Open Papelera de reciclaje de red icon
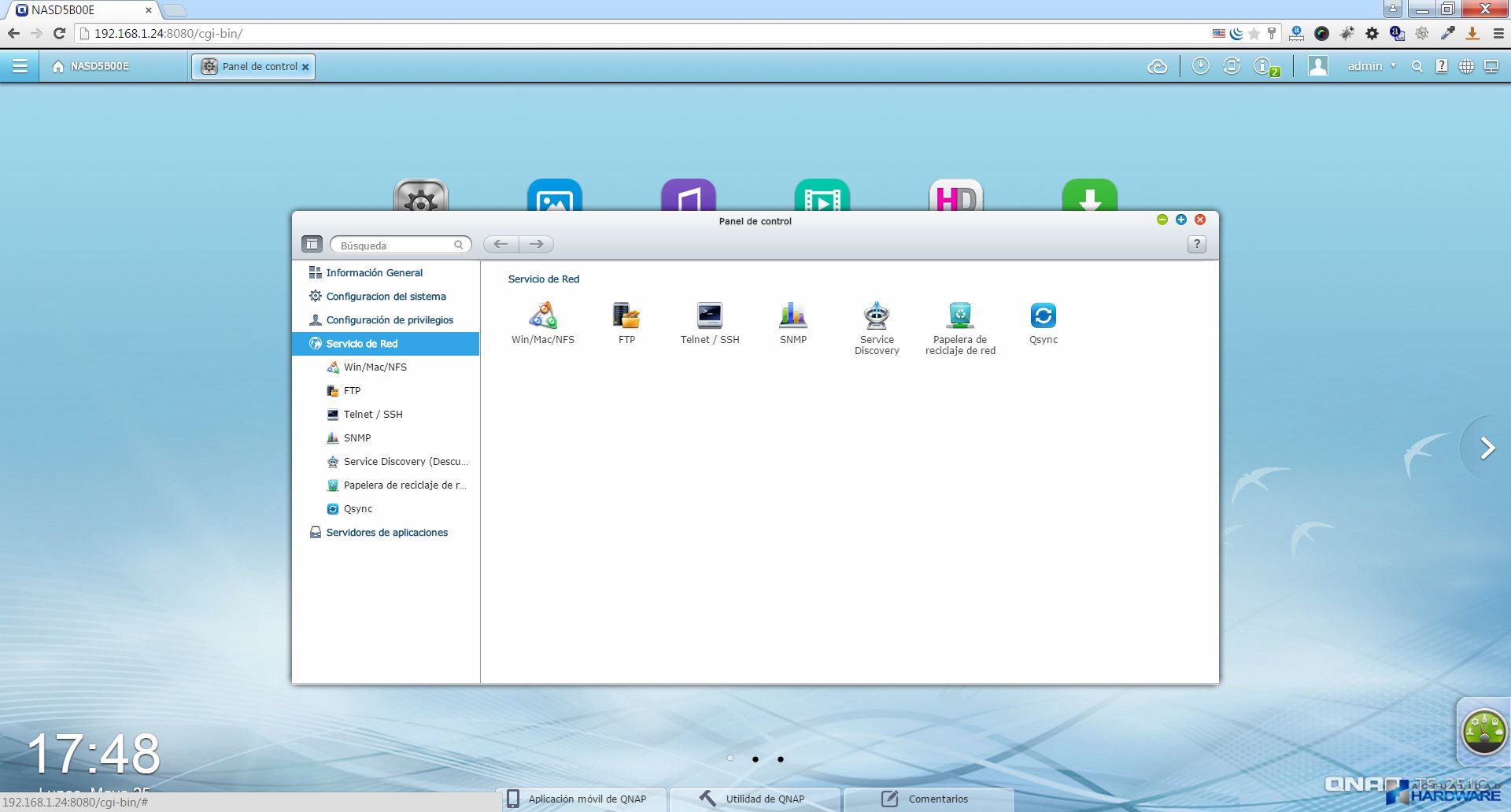Image resolution: width=1511 pixels, height=812 pixels. coord(960,316)
